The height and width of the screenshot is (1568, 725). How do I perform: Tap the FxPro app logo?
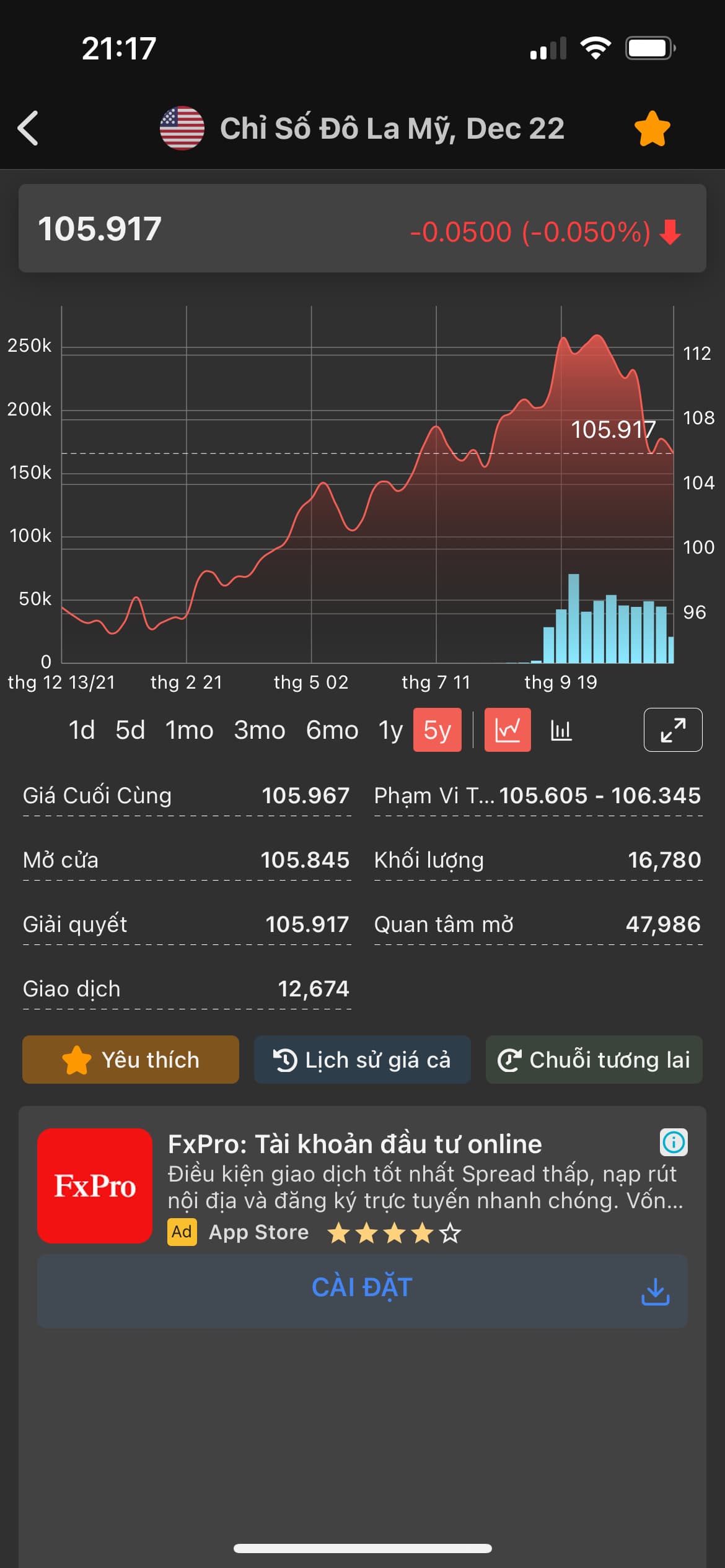coord(95,1186)
